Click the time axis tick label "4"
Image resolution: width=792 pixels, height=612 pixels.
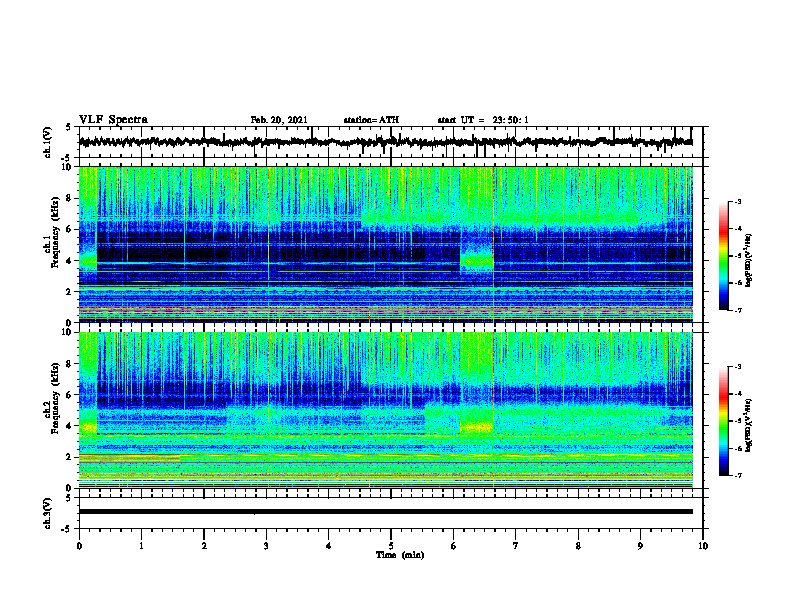pyautogui.click(x=328, y=546)
